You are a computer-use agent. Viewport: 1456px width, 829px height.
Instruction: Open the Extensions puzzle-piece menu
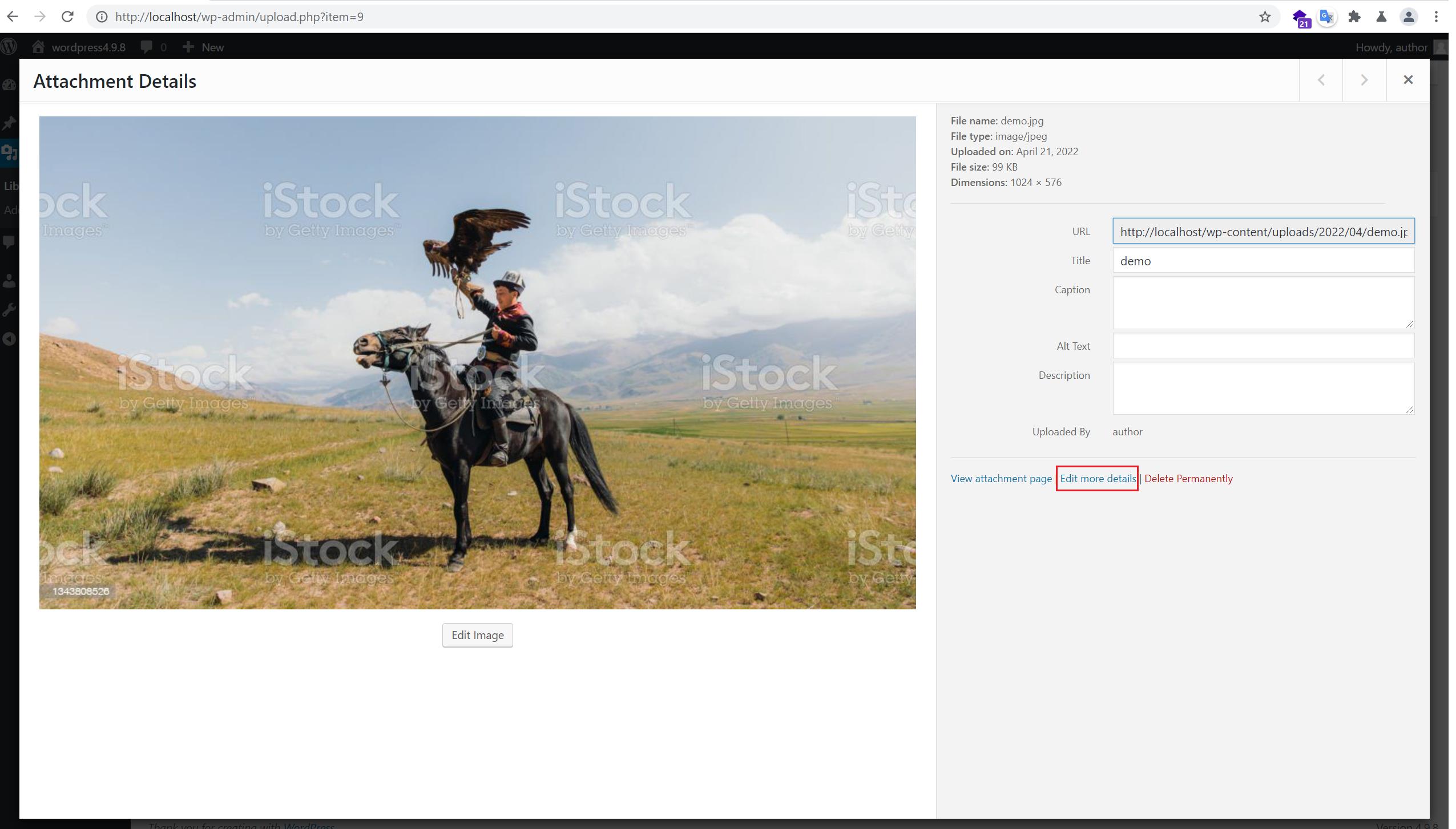tap(1354, 17)
